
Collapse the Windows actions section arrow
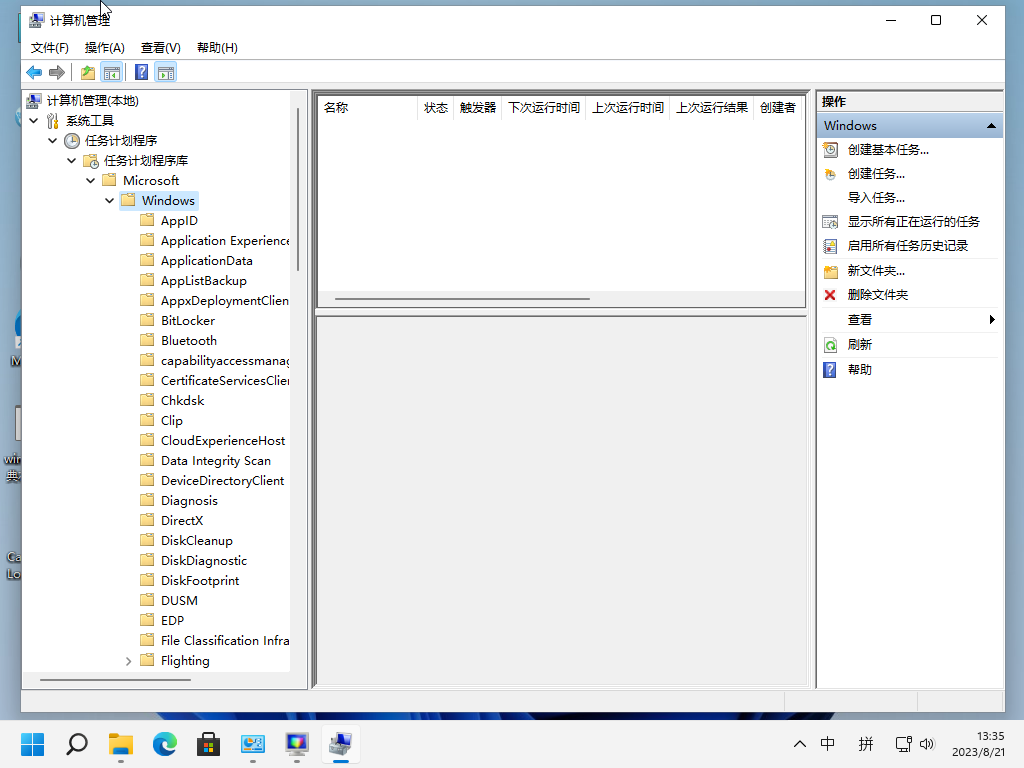click(x=991, y=125)
